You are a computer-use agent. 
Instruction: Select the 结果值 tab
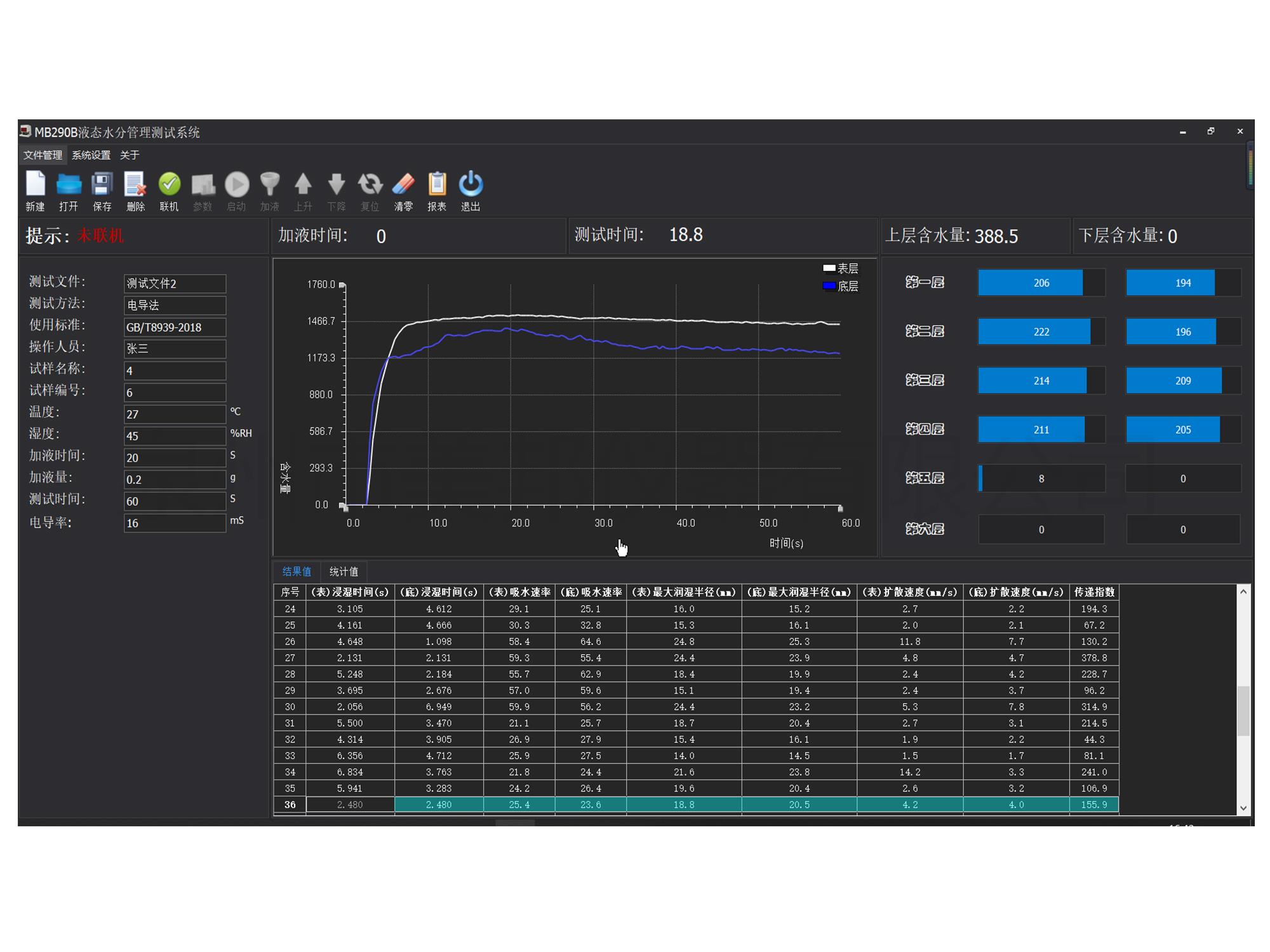point(297,571)
